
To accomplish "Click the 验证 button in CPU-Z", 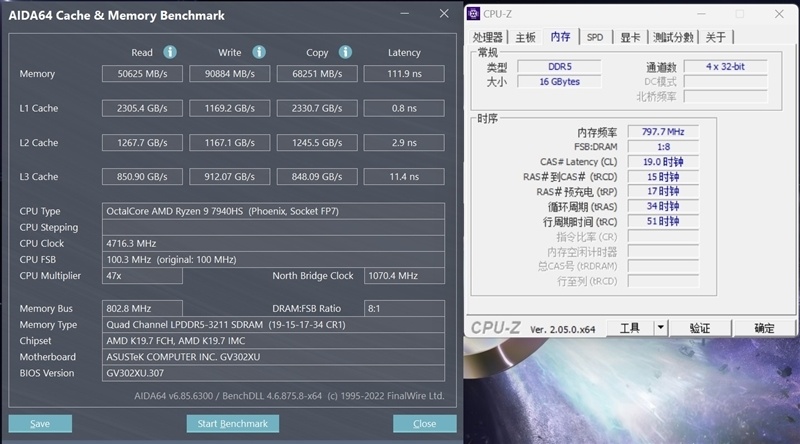I will point(700,328).
